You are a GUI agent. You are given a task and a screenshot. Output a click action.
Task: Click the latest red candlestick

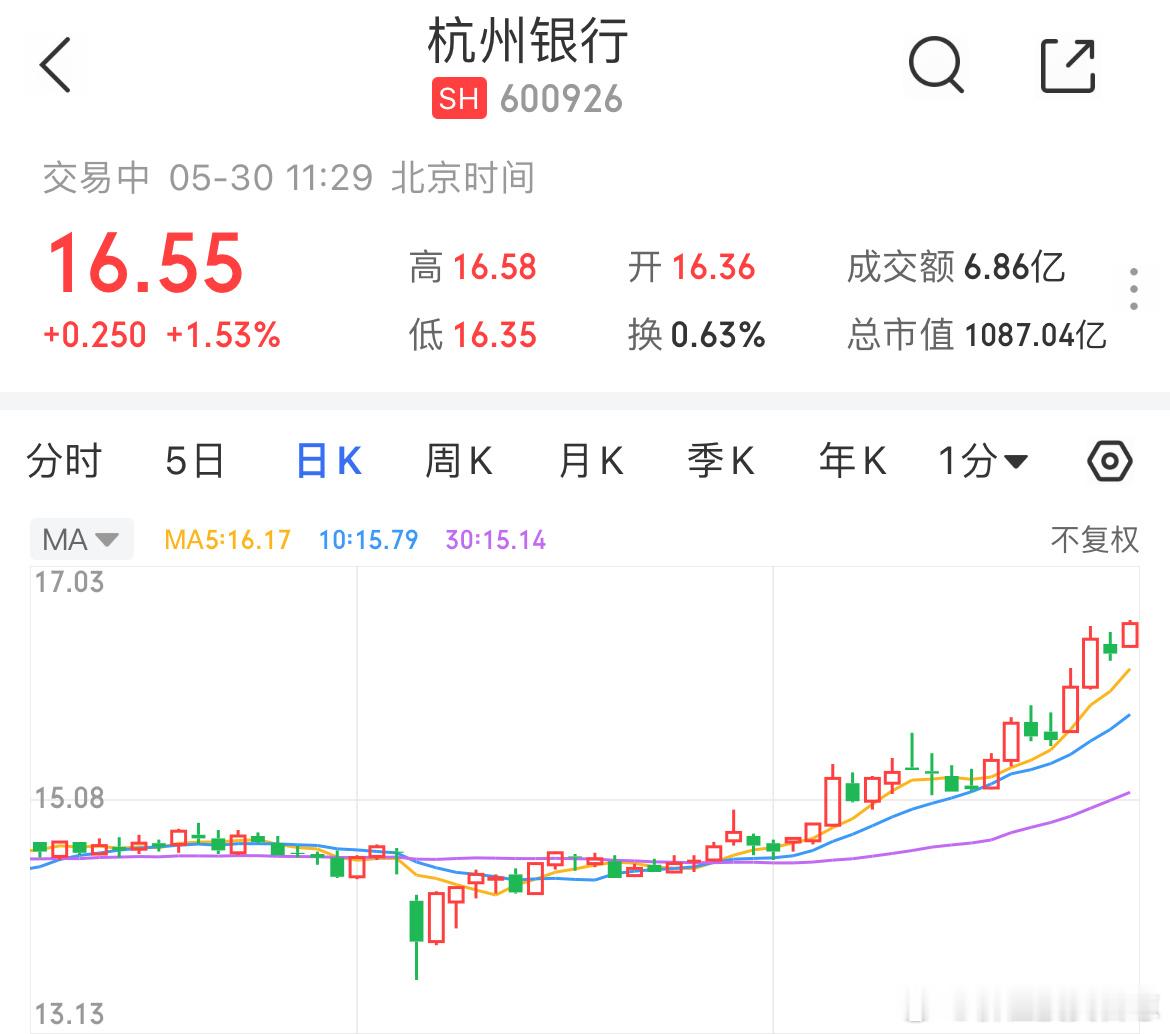click(x=1130, y=634)
